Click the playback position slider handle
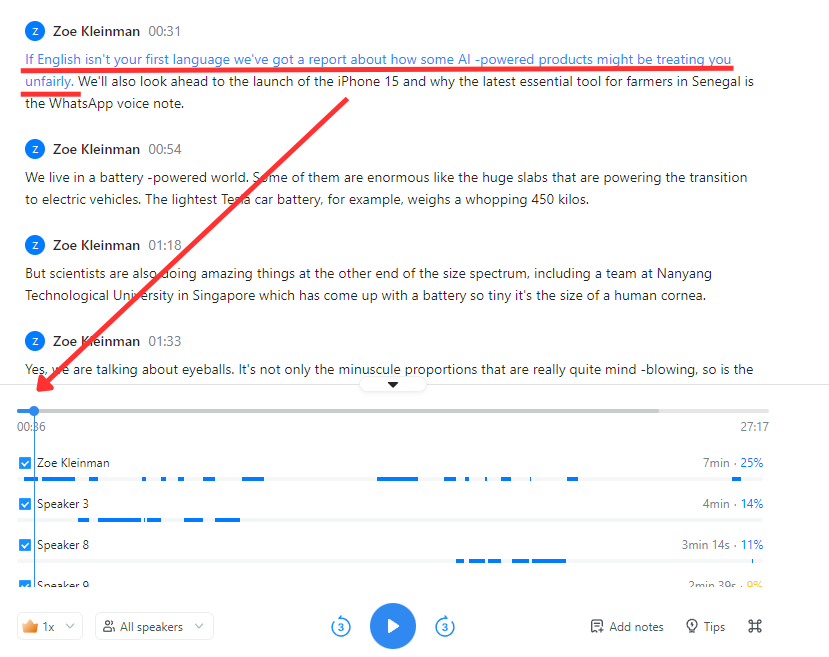This screenshot has height=657, width=829. pos(34,411)
